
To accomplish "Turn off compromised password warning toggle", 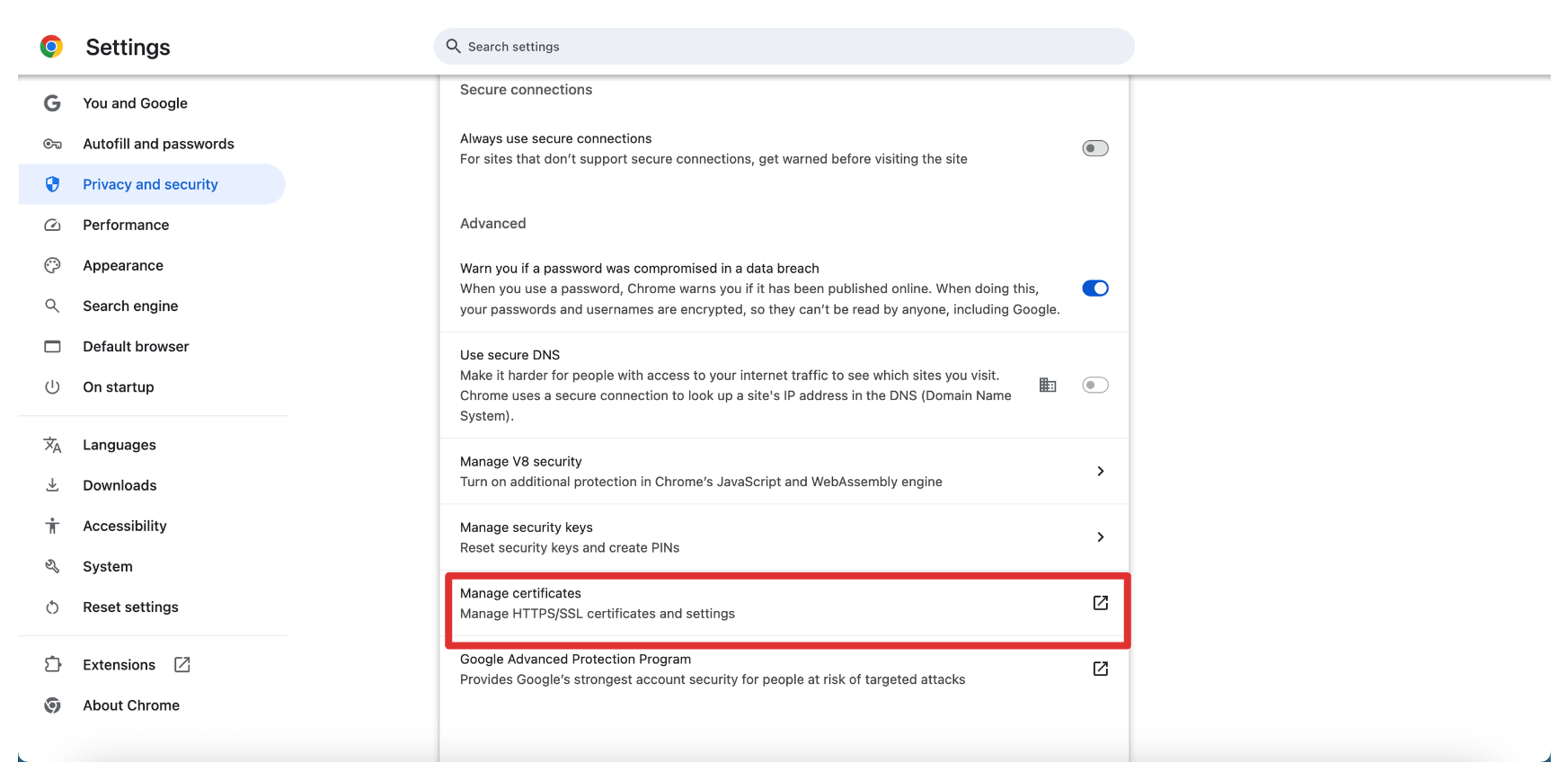I will (x=1094, y=288).
